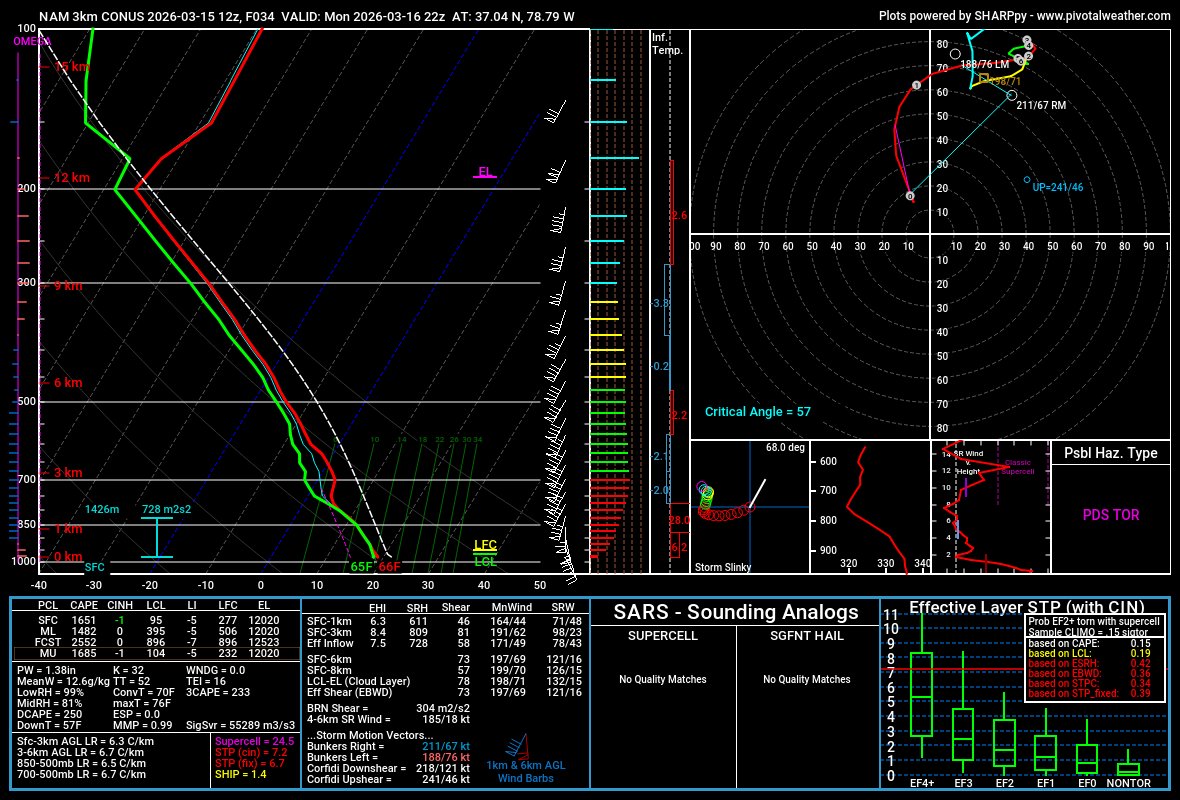
Task: Click the 'Bunkers Right = 211/67 kt' line
Action: pyautogui.click(x=388, y=746)
